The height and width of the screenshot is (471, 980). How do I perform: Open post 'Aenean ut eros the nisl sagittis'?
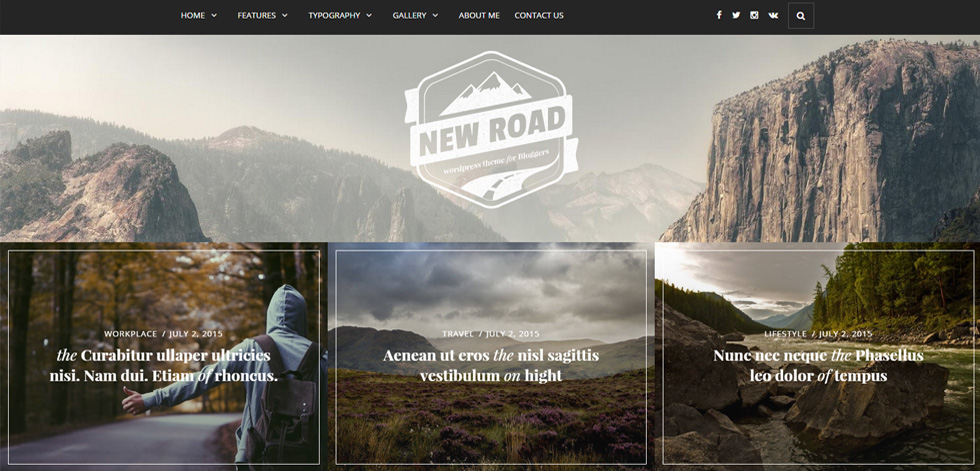pyautogui.click(x=491, y=365)
